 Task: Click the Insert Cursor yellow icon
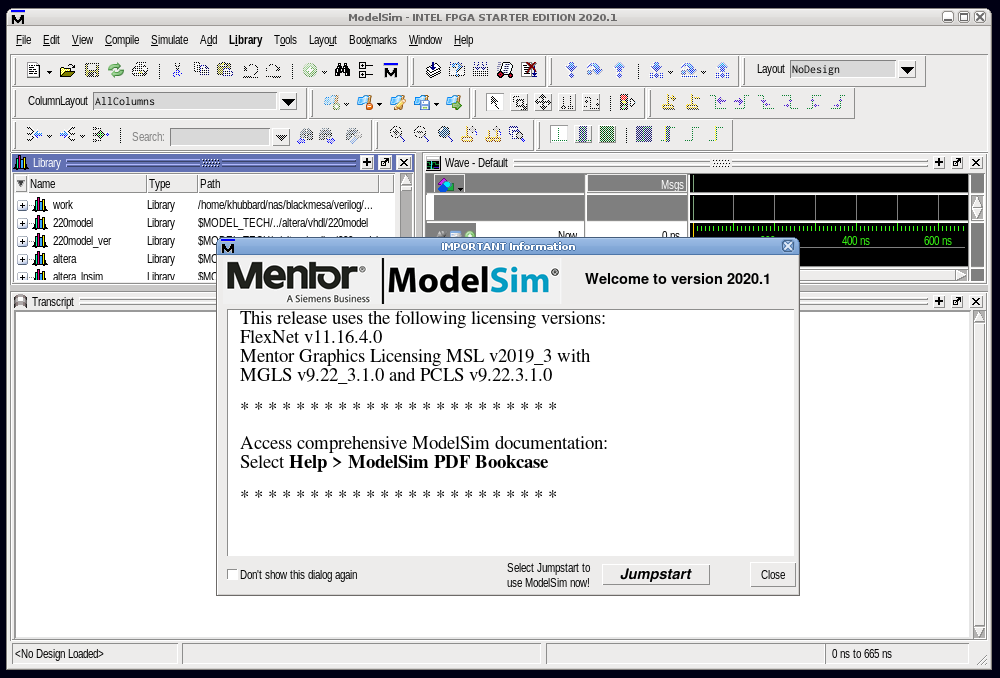pos(668,102)
